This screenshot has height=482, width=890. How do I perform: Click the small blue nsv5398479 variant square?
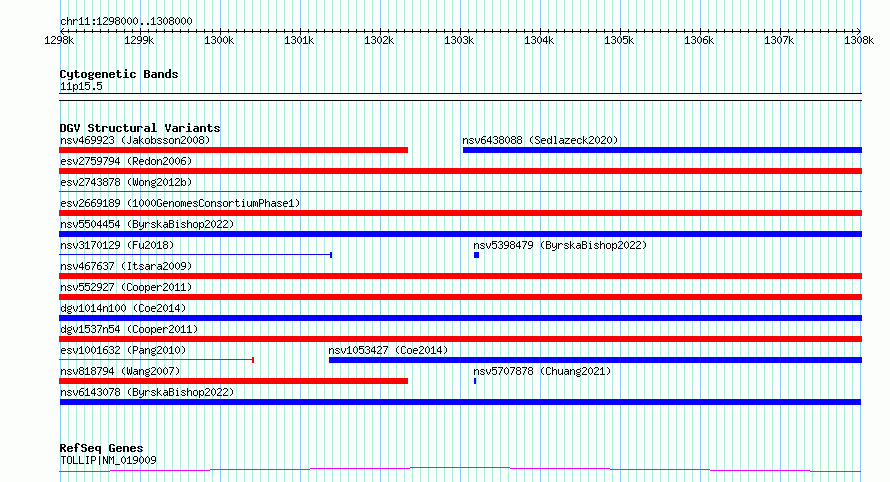click(477, 255)
